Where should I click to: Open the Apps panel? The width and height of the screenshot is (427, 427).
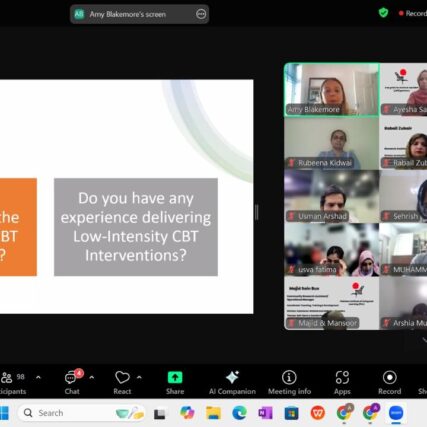[x=342, y=383]
